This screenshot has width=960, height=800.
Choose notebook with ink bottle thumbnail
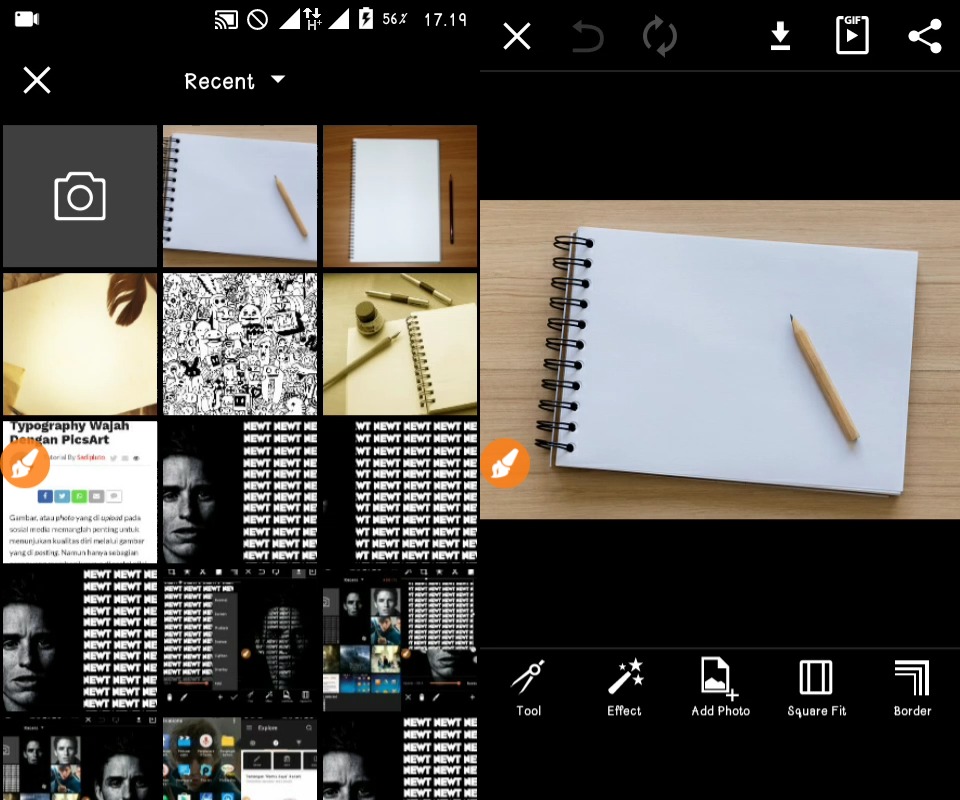(400, 344)
